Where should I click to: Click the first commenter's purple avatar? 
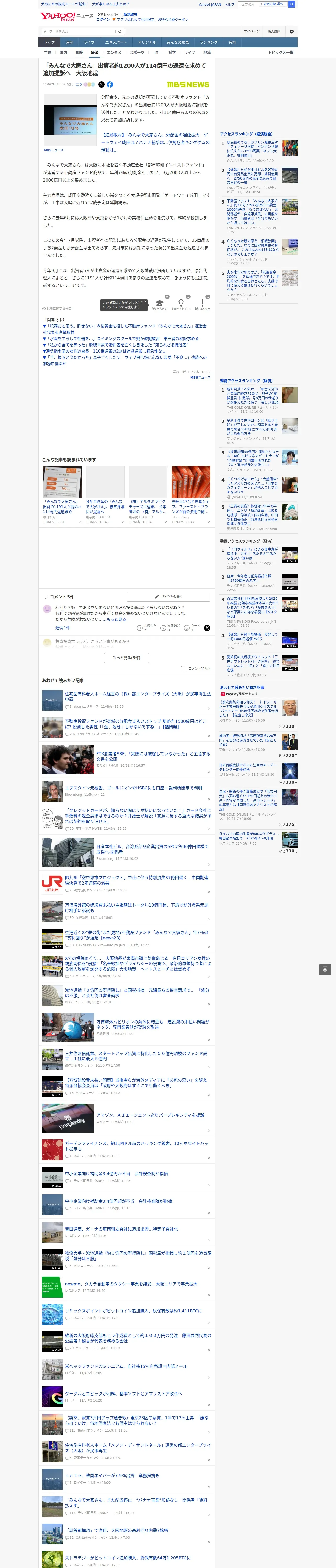47,609
